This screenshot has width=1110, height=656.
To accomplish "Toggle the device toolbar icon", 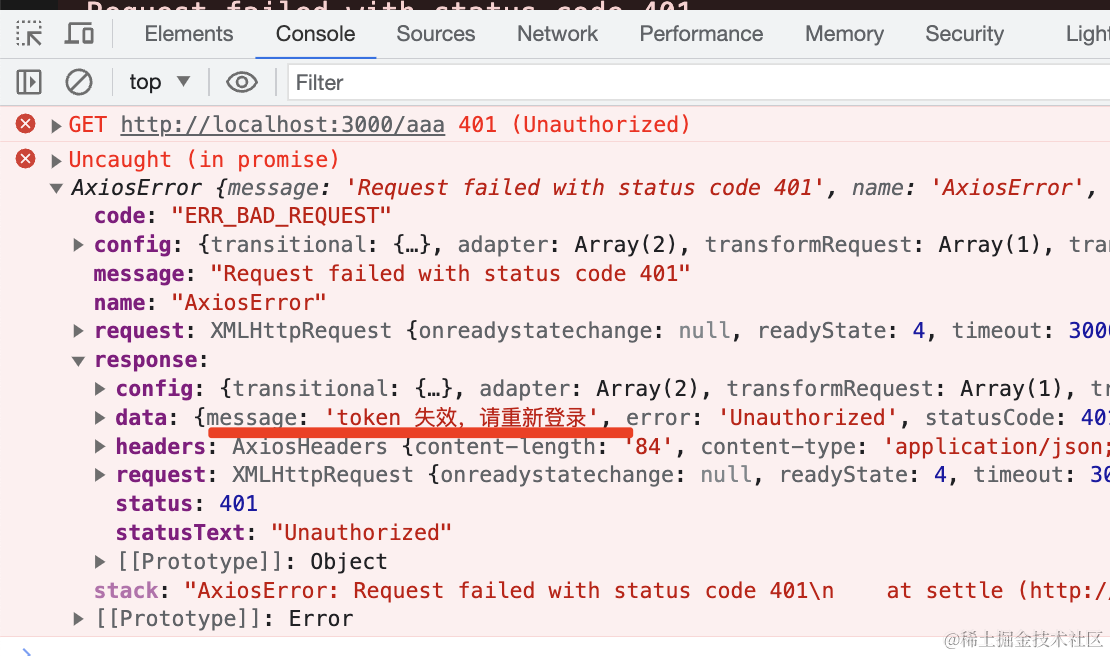I will pos(79,33).
